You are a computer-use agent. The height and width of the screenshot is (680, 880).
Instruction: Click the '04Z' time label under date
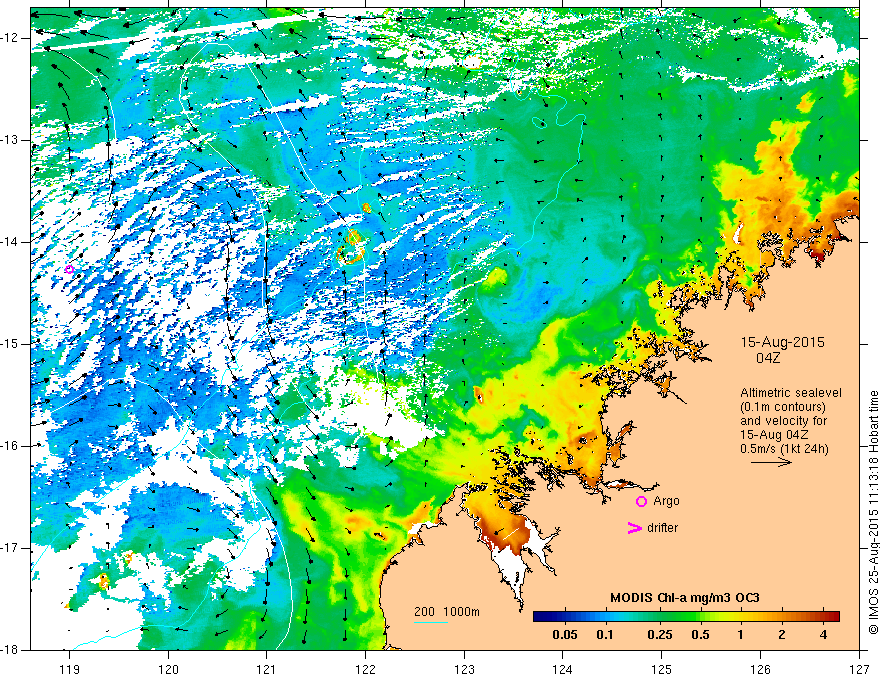pos(768,357)
